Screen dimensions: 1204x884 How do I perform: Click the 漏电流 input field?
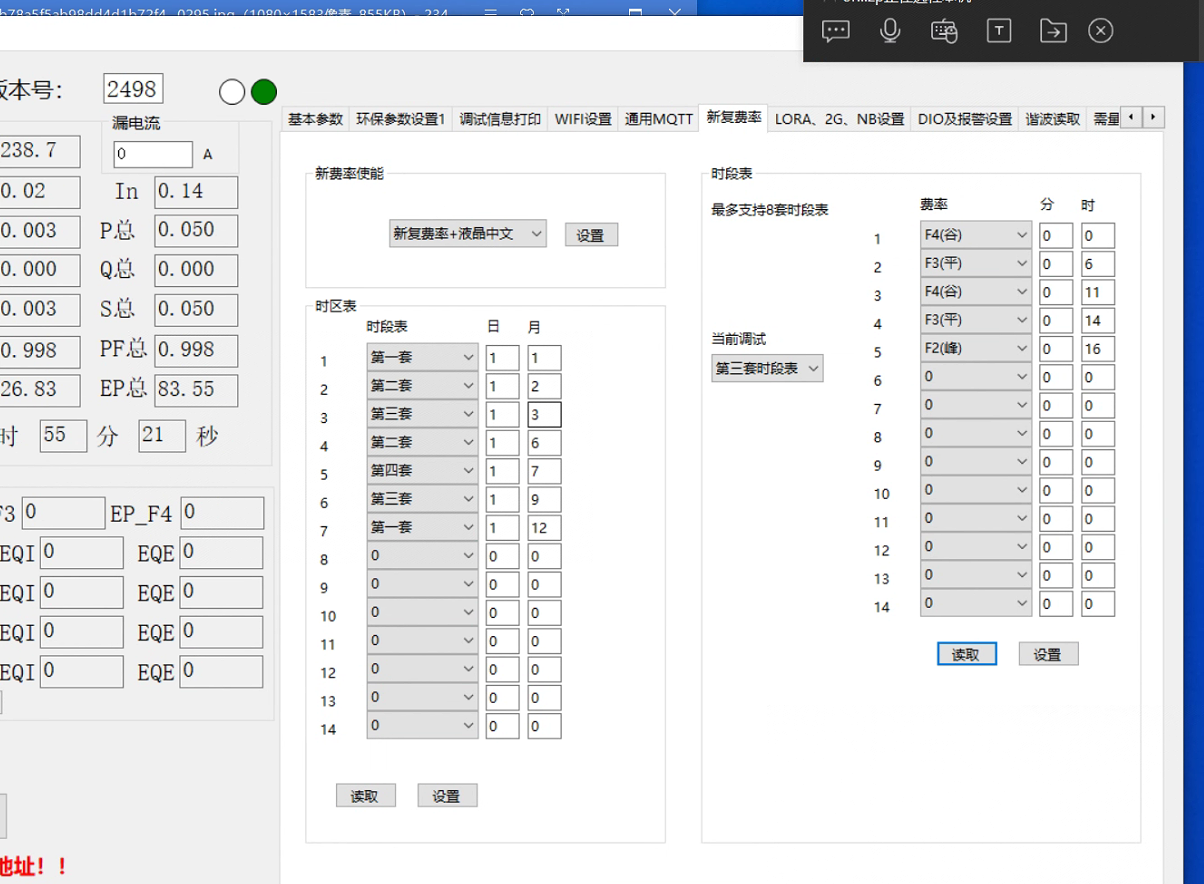click(153, 154)
